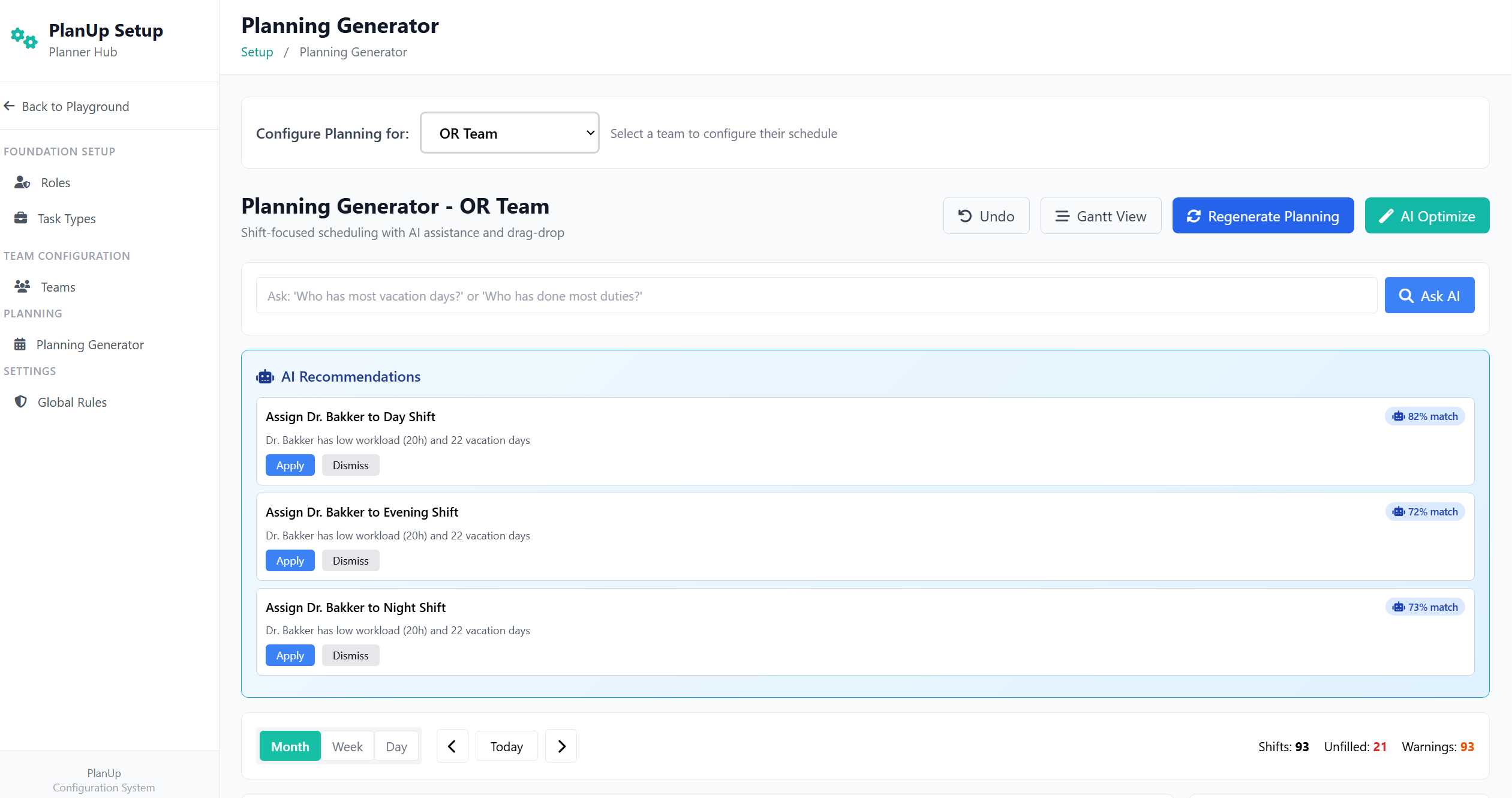The width and height of the screenshot is (1512, 798).
Task: Click the Undo arrow icon
Action: (x=964, y=215)
